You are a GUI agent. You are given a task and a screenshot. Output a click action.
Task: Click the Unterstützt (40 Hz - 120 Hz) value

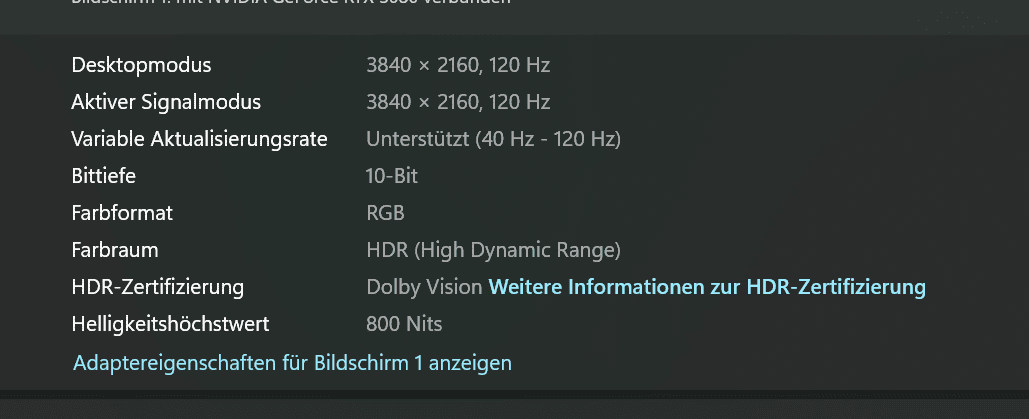pyautogui.click(x=493, y=139)
